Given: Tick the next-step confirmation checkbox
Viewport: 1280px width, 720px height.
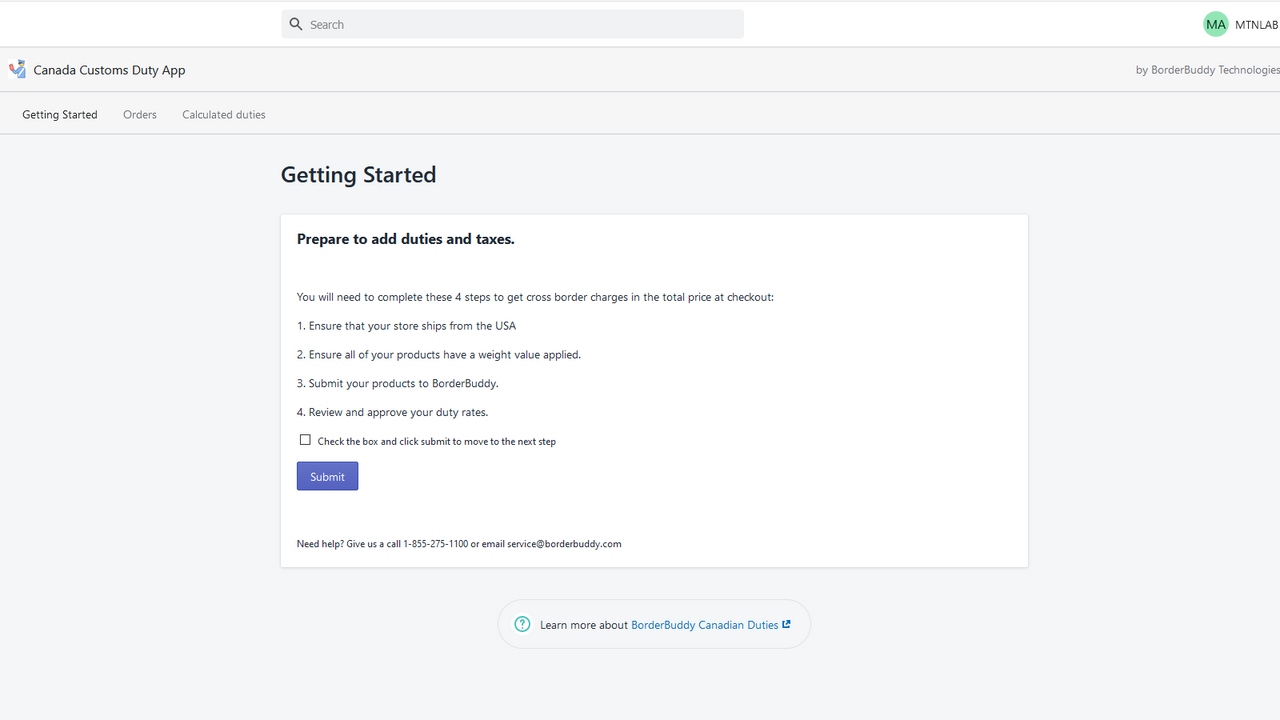Looking at the screenshot, I should point(305,440).
